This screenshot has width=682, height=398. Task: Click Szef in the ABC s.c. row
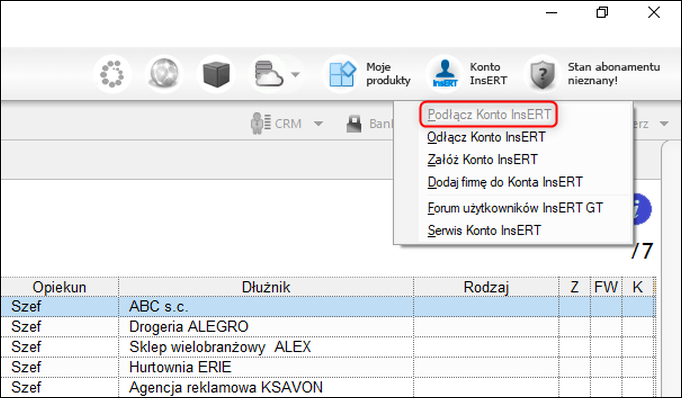[26, 306]
